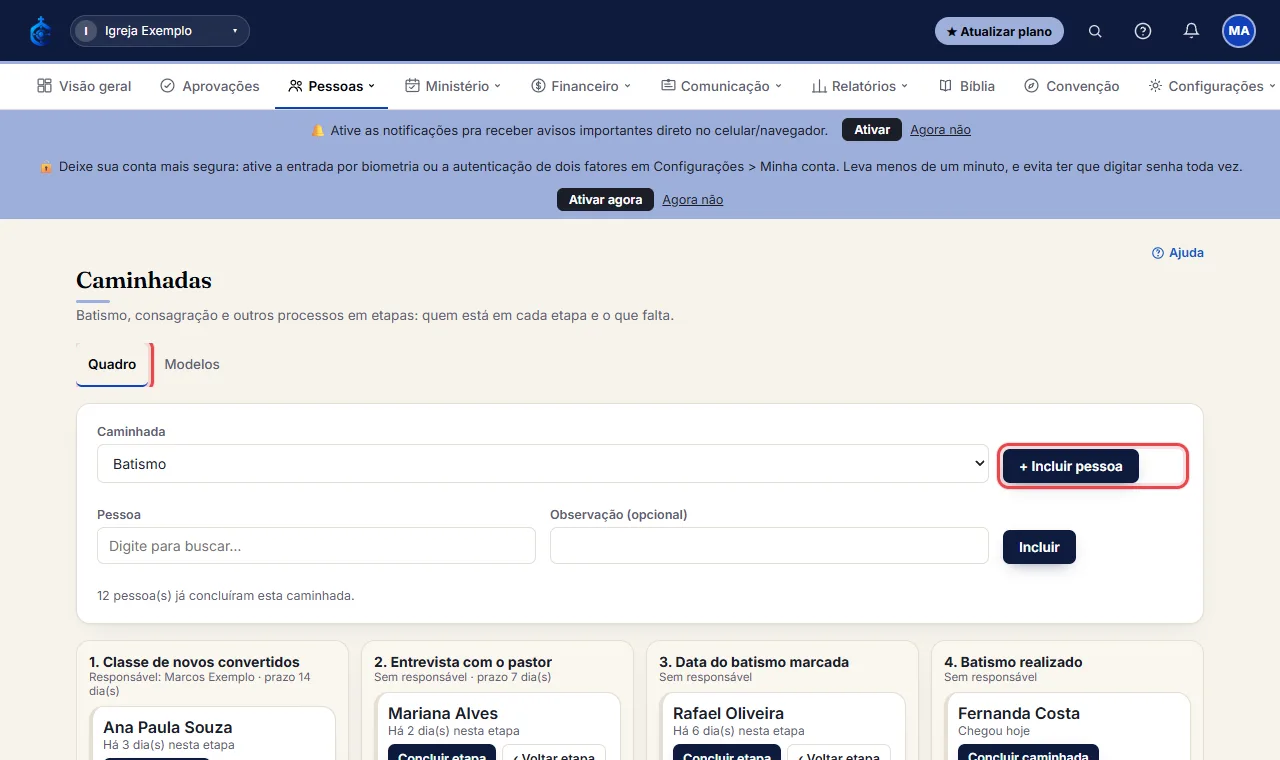Go to Visão geral
Screen dimensions: 1280x760
(84, 86)
